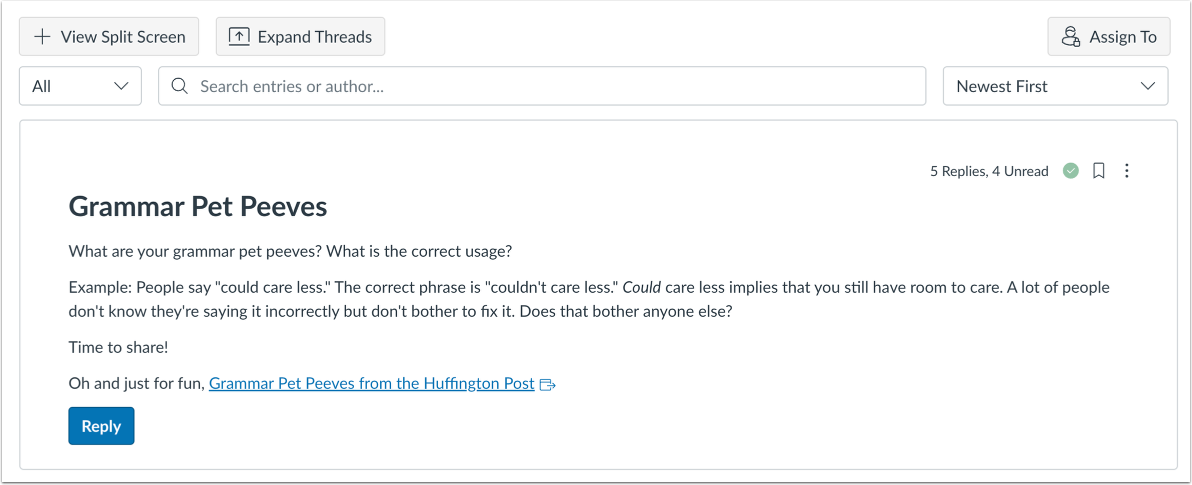Open Grammar Pet Peeves Huffington Post link
1192x485 pixels.
(x=371, y=383)
